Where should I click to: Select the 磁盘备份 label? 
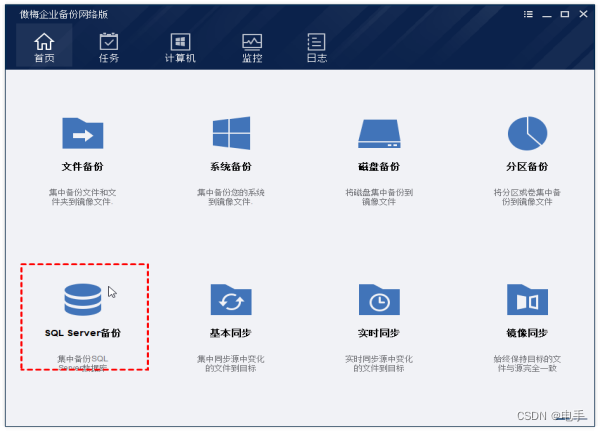click(379, 167)
